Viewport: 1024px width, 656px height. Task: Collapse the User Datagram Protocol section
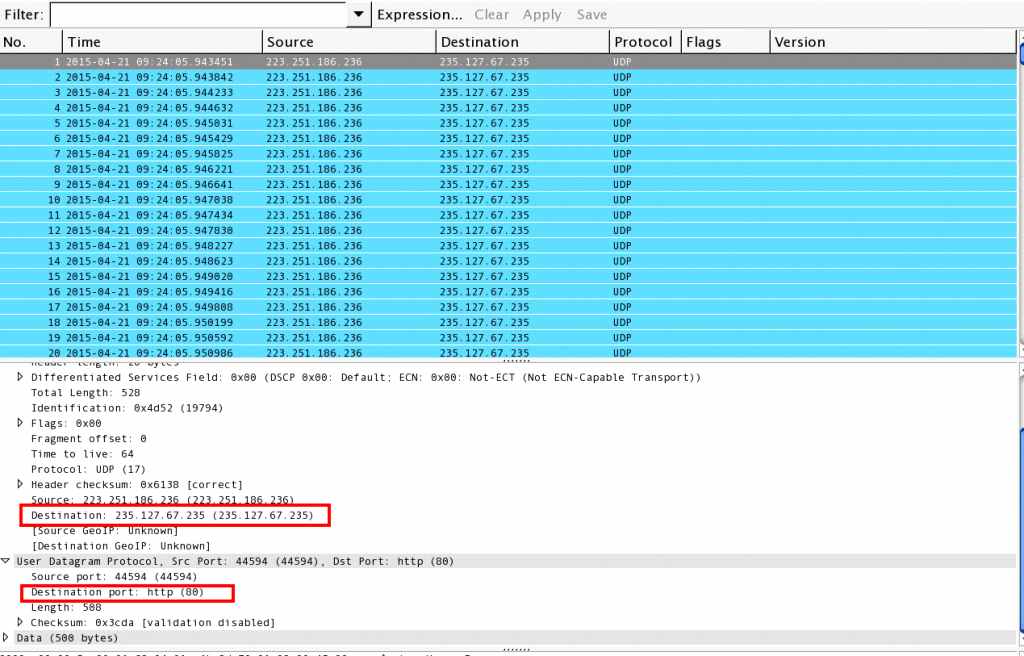5,561
